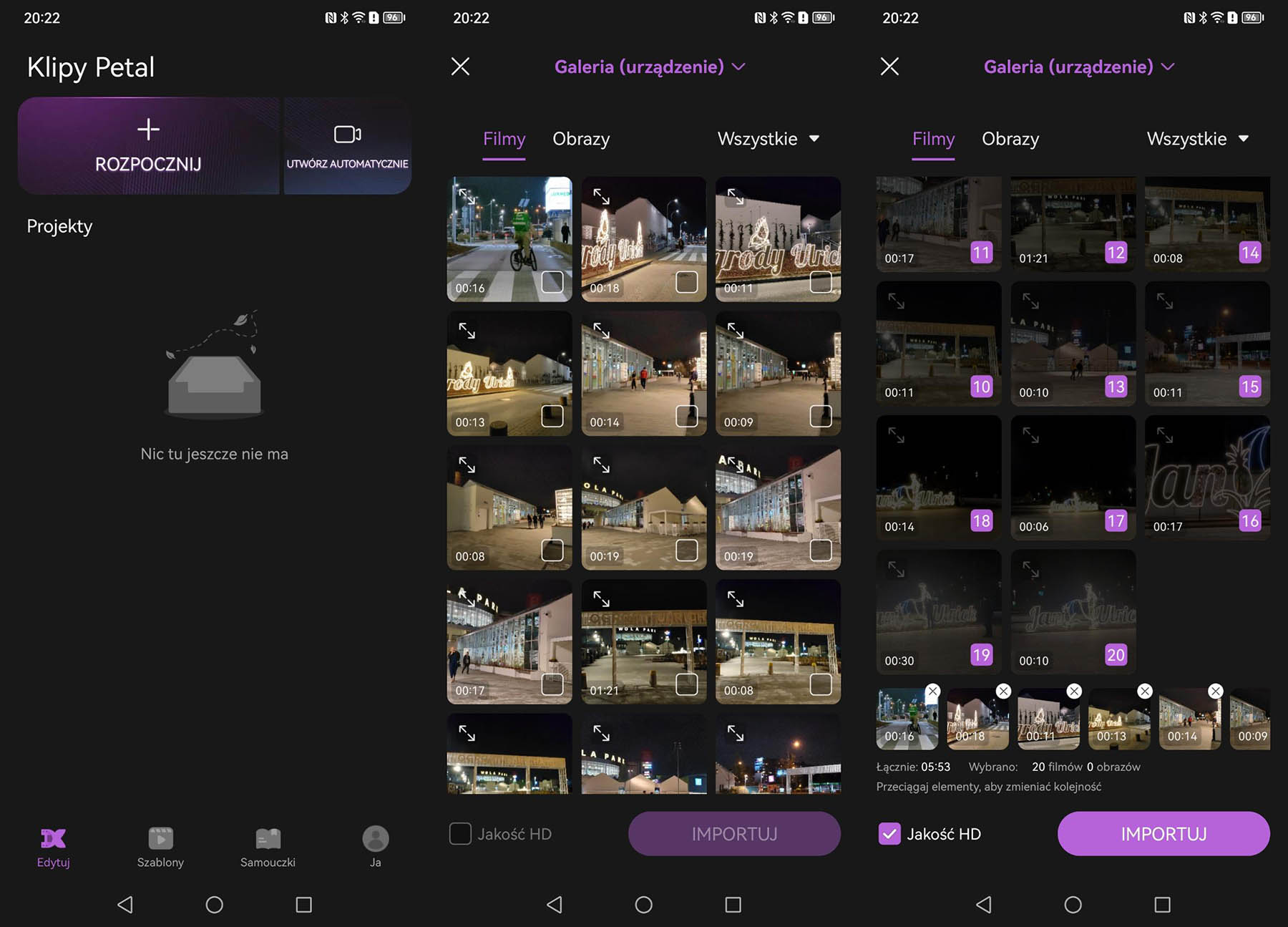Tick the checkbox on 01:21 video
The width and height of the screenshot is (1288, 927).
pyautogui.click(x=687, y=684)
